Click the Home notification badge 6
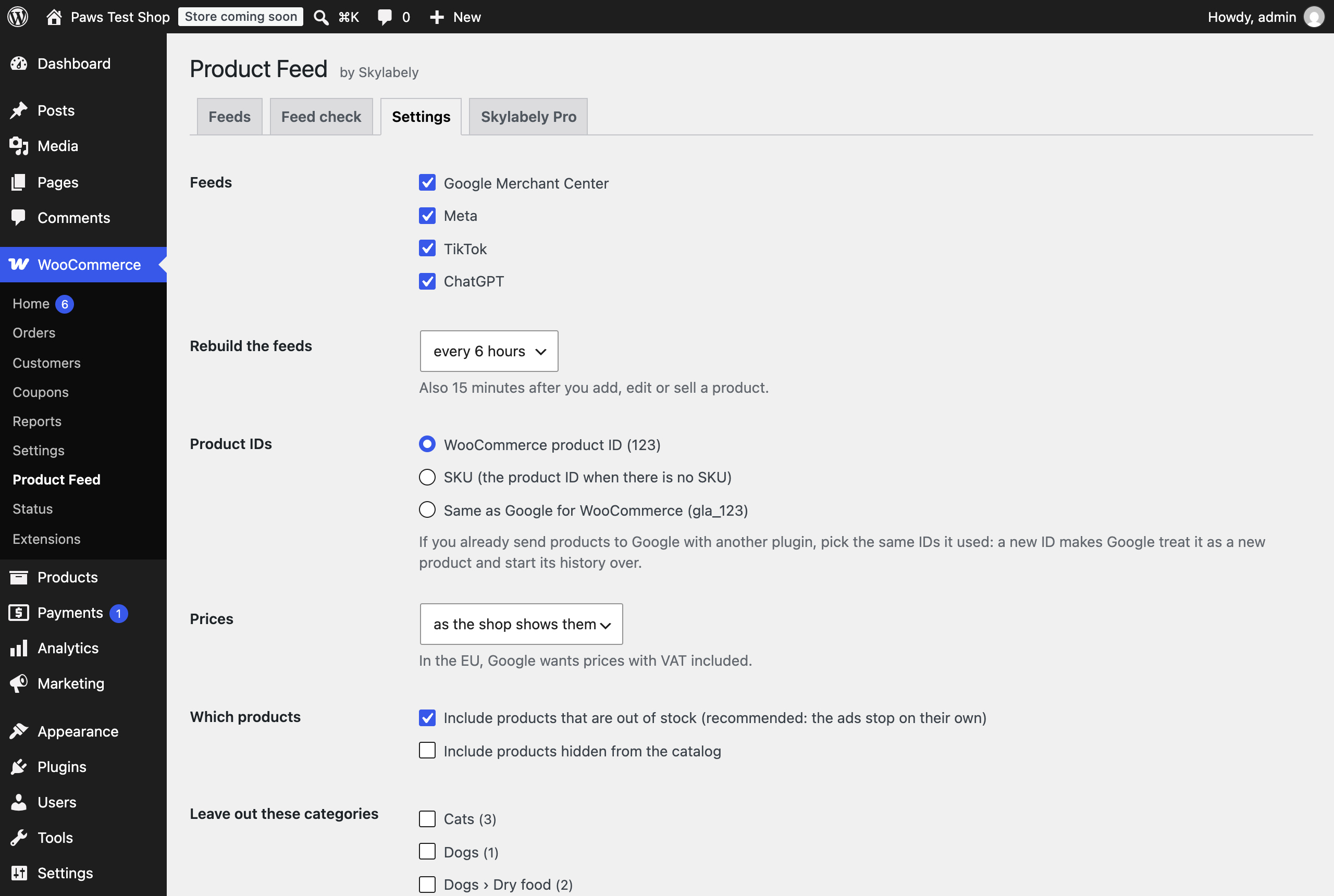The height and width of the screenshot is (896, 1334). click(x=65, y=304)
